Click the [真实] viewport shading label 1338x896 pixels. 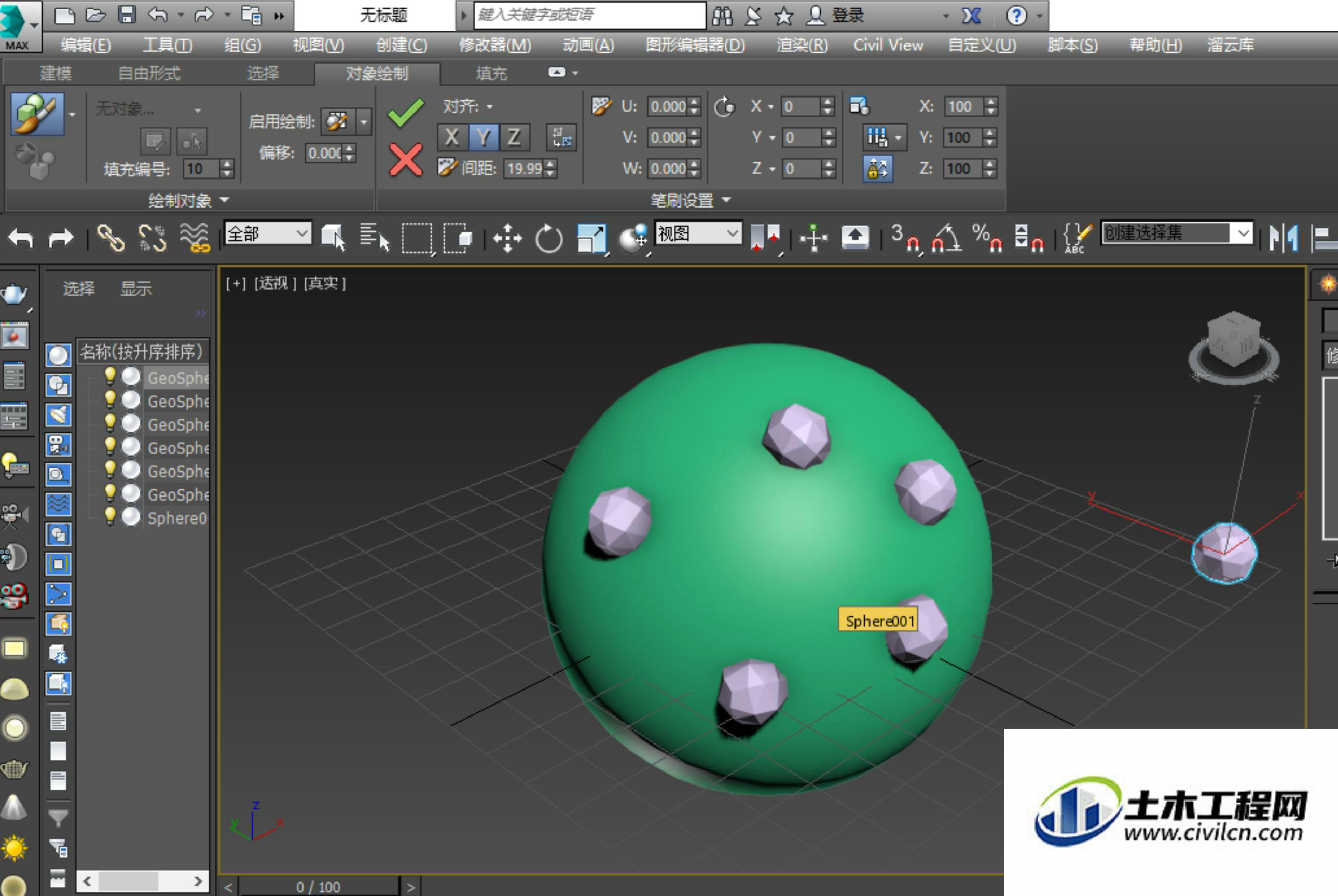324,283
